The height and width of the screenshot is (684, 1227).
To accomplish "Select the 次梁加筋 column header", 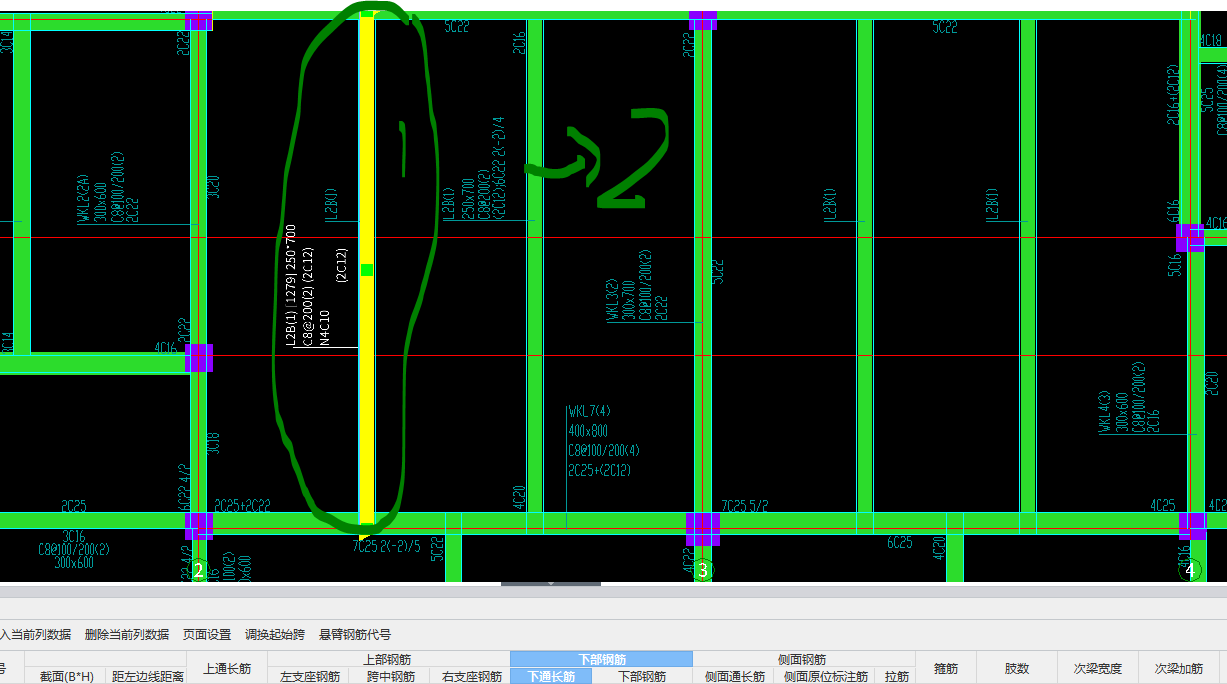I will tap(1178, 668).
